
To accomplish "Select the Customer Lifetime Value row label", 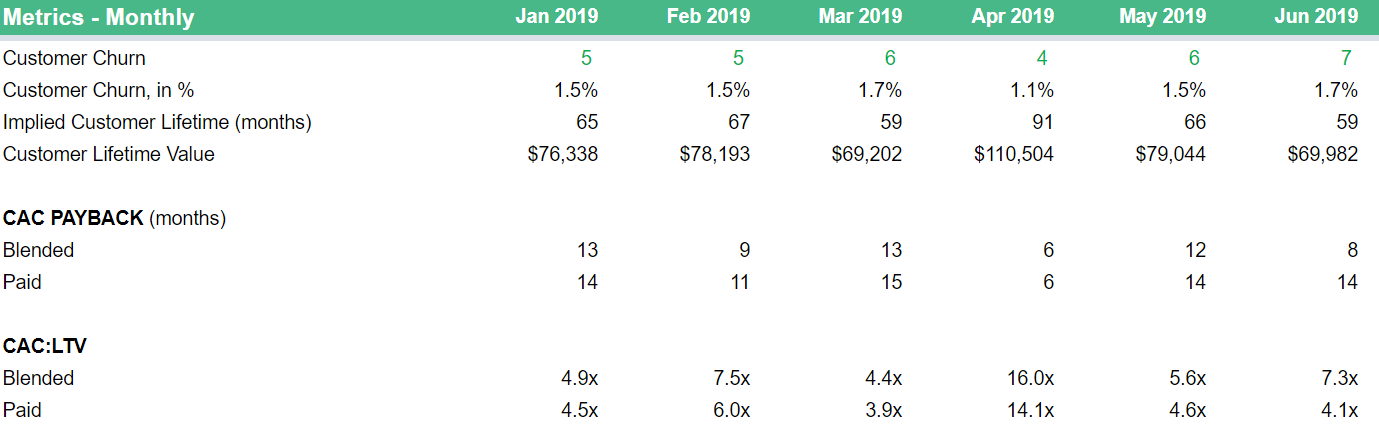I will [x=109, y=154].
